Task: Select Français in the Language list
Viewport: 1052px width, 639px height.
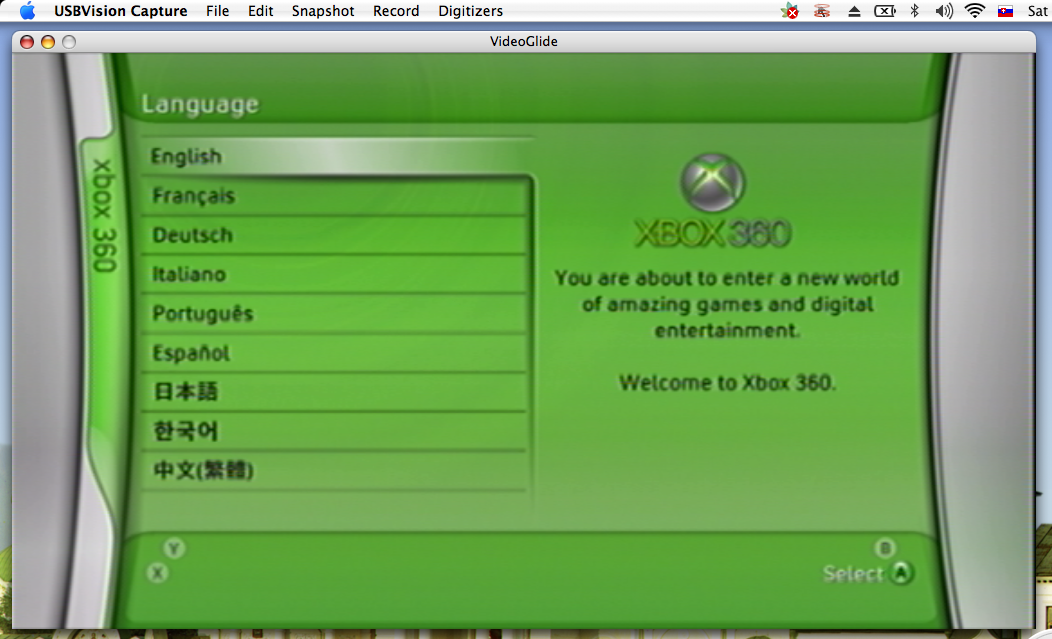Action: pos(334,196)
